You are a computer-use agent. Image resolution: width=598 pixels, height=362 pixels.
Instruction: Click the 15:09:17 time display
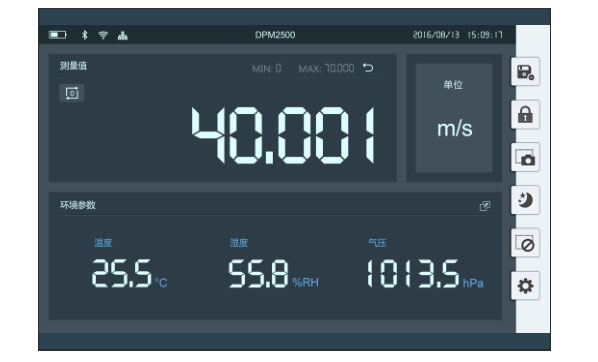point(485,35)
